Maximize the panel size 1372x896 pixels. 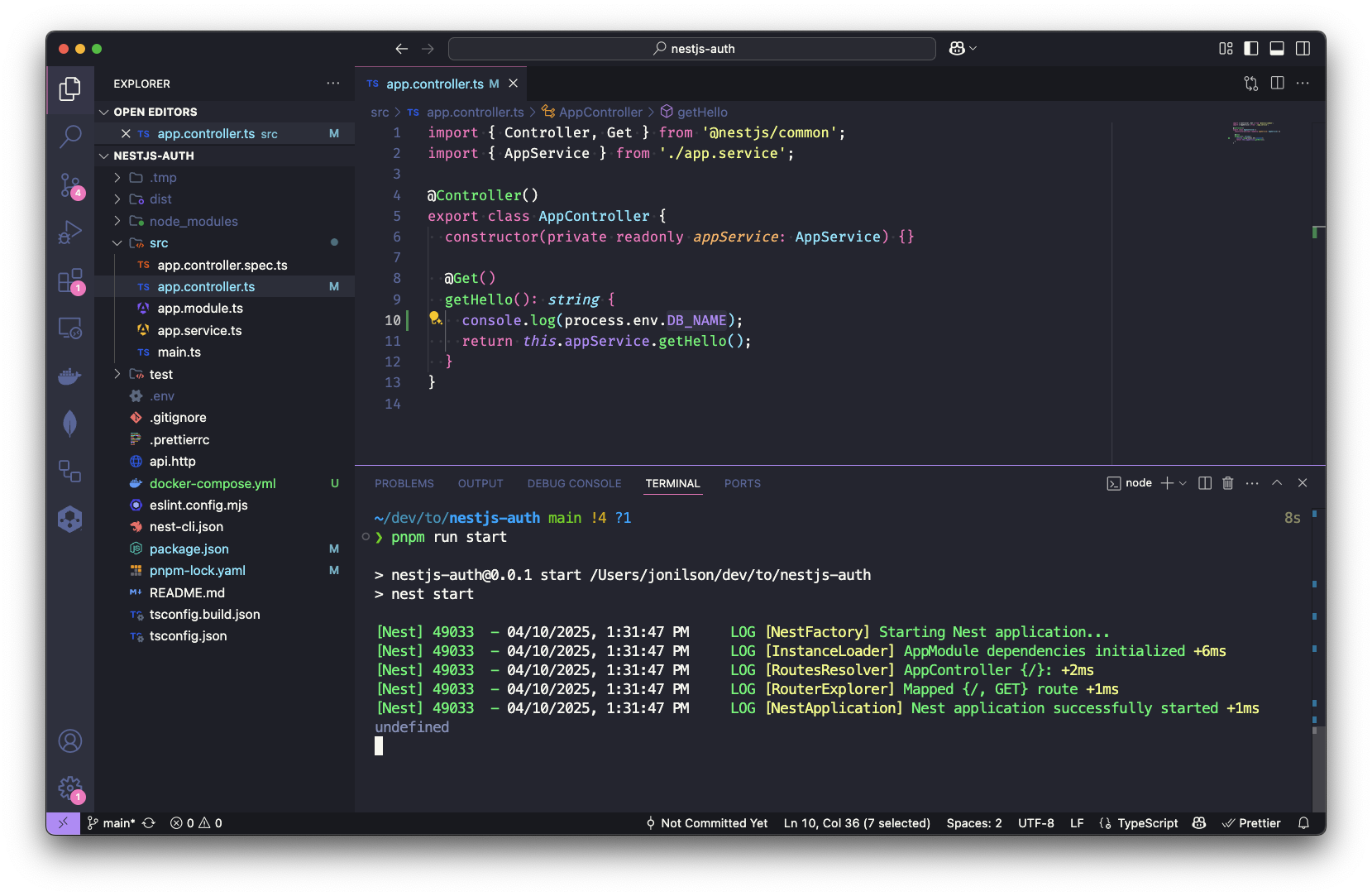pos(1277,483)
